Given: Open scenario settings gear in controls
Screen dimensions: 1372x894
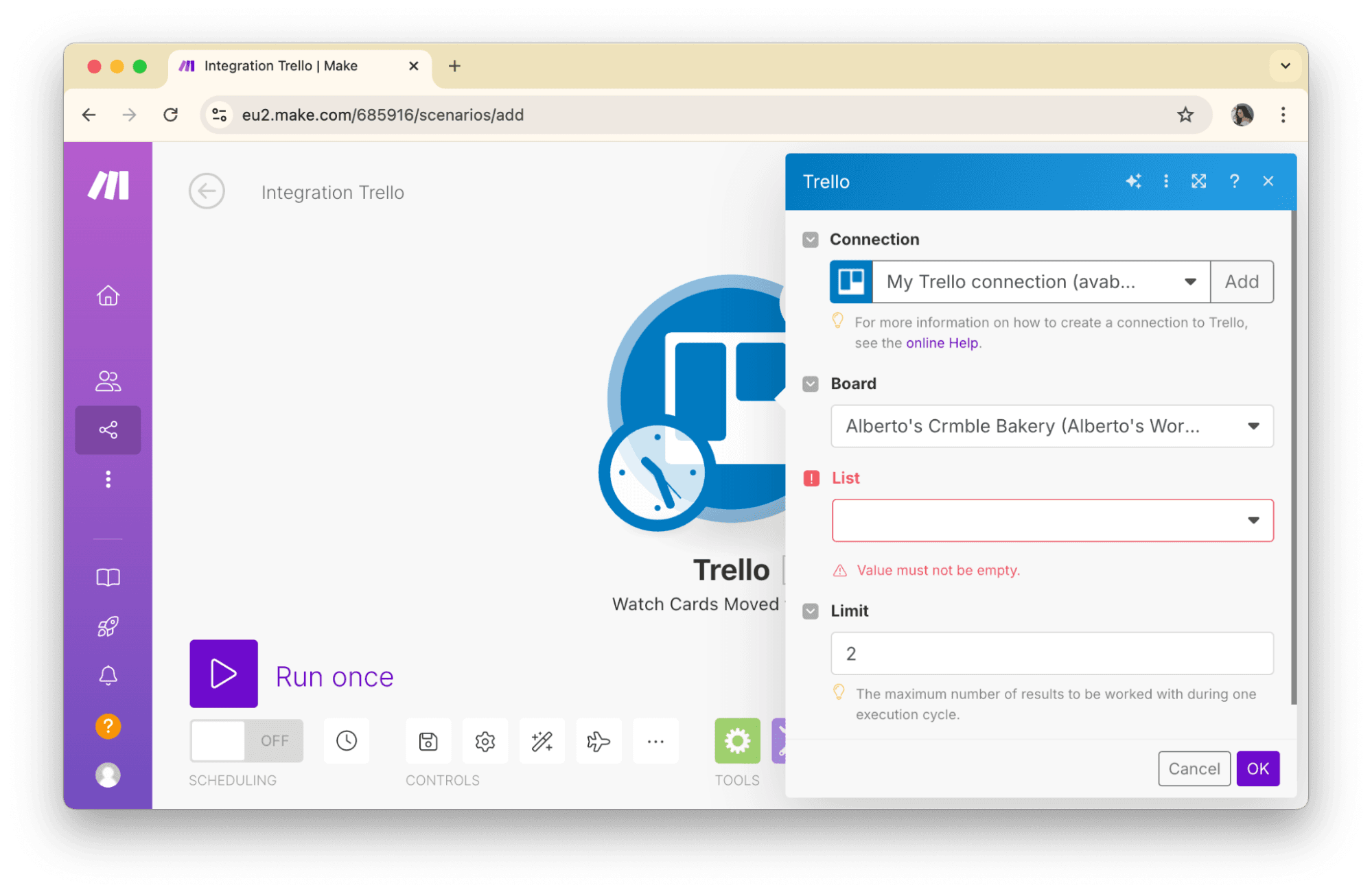Looking at the screenshot, I should click(x=485, y=741).
